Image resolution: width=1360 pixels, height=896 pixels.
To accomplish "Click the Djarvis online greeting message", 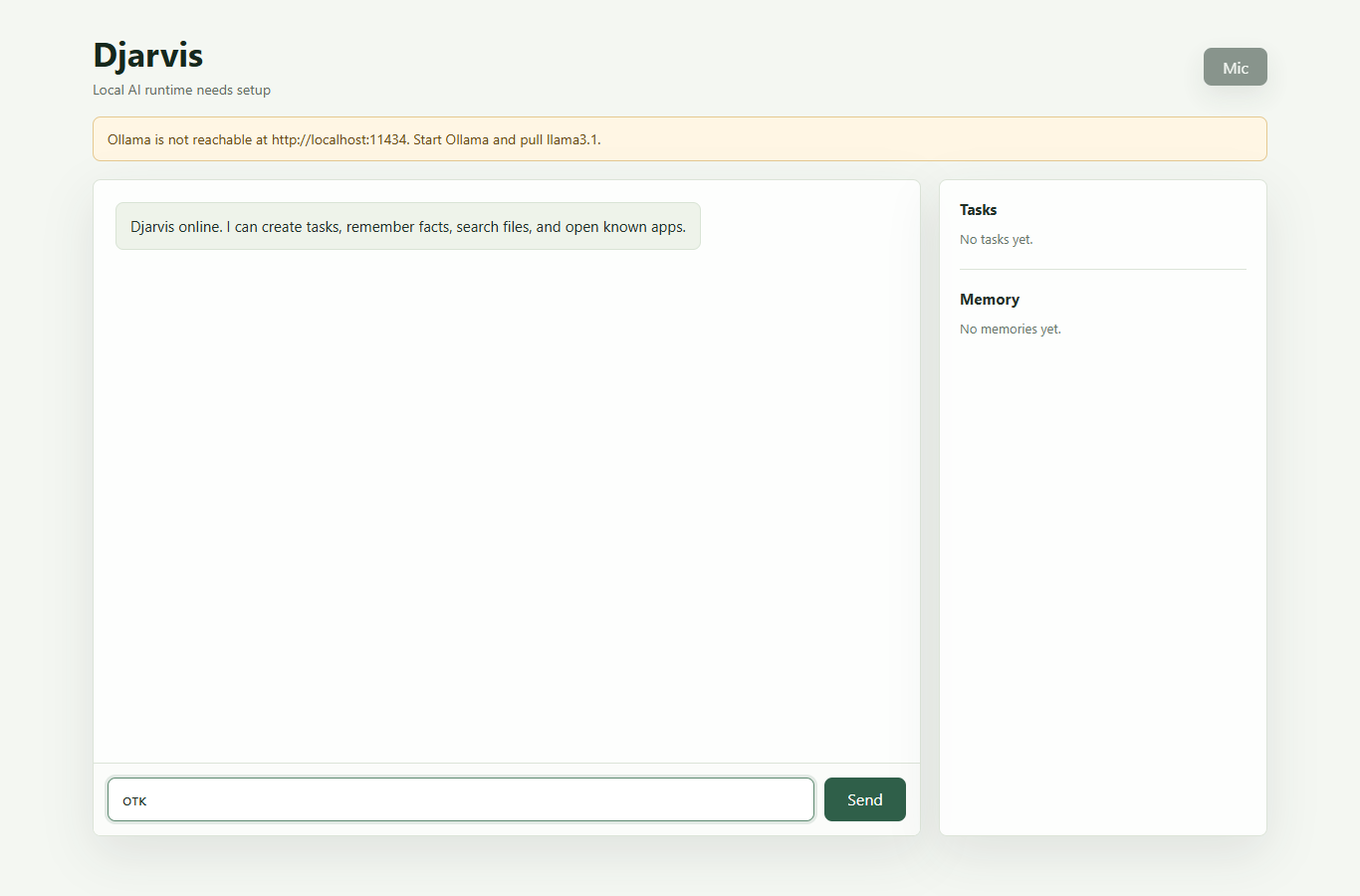I will click(x=408, y=226).
